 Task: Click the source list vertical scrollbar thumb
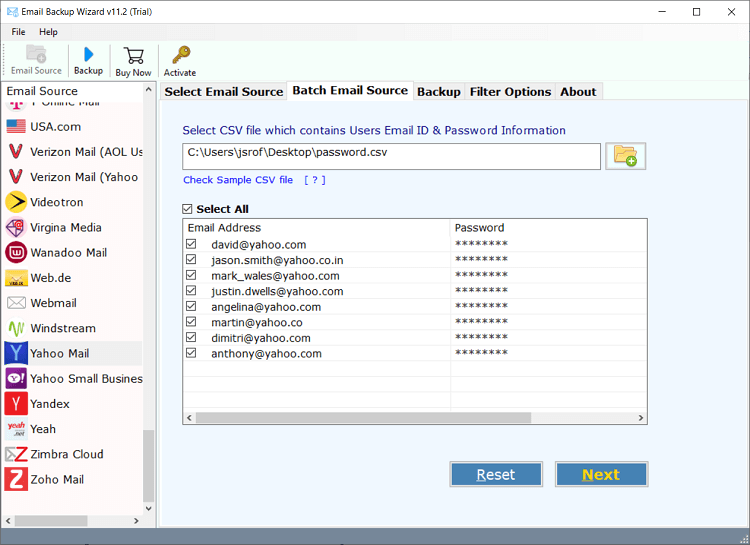pos(149,466)
